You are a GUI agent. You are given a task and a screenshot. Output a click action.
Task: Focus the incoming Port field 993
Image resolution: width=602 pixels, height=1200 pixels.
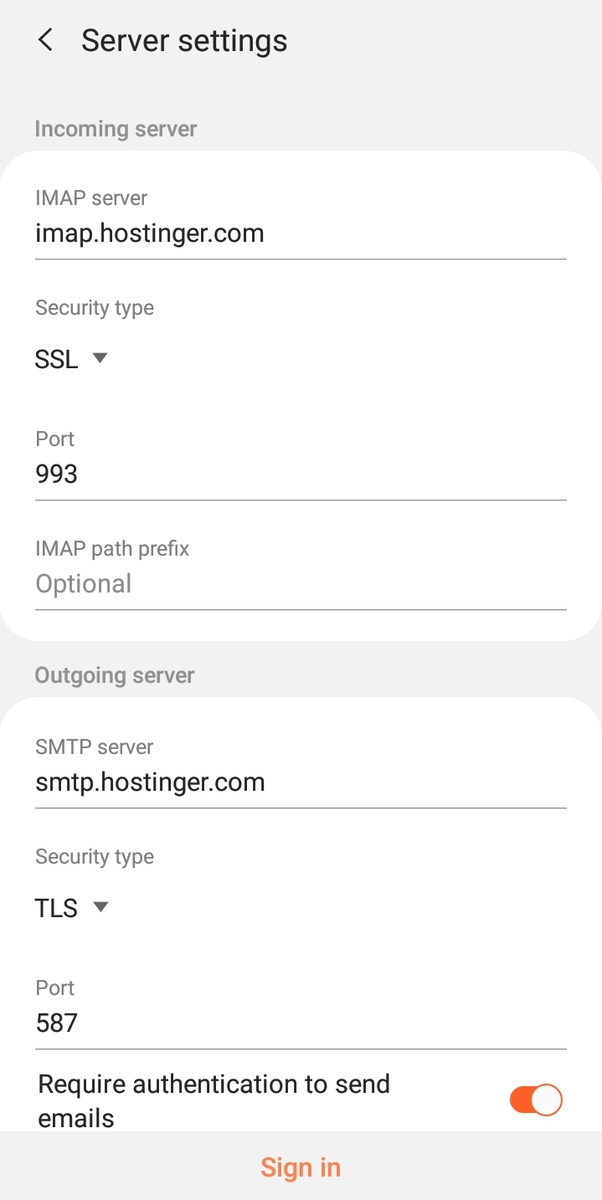pyautogui.click(x=301, y=474)
